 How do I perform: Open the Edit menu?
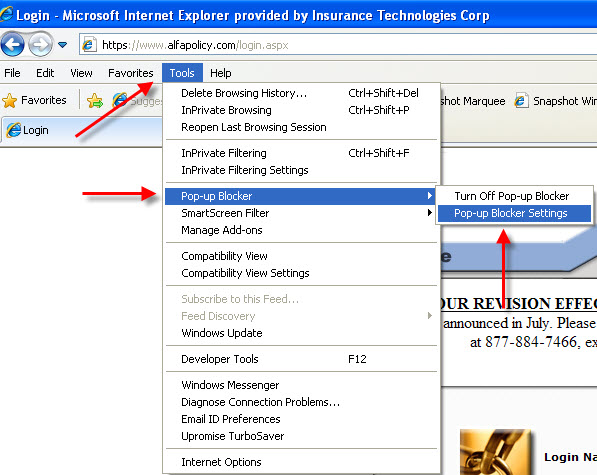coord(45,73)
